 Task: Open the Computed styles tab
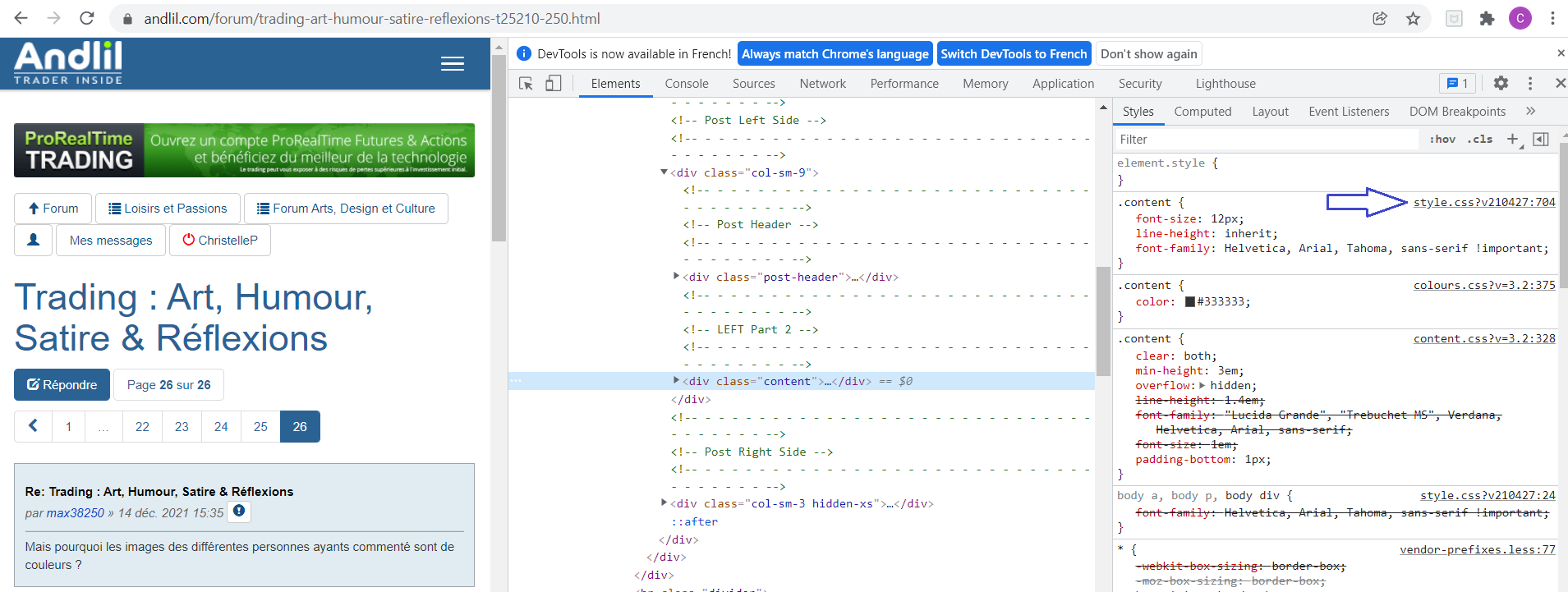point(1202,112)
